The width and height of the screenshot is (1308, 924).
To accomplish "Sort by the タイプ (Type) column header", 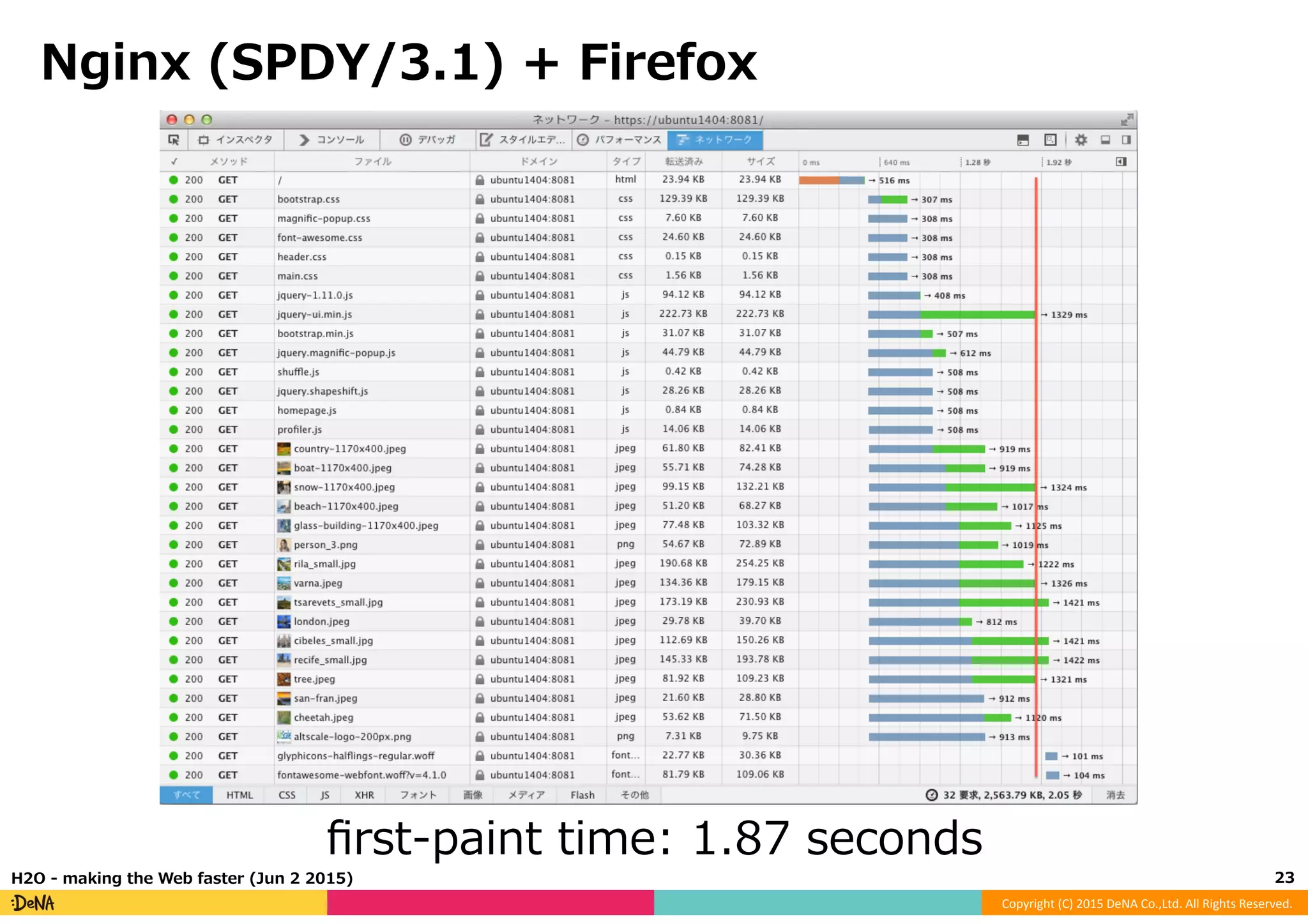I will pos(626,162).
